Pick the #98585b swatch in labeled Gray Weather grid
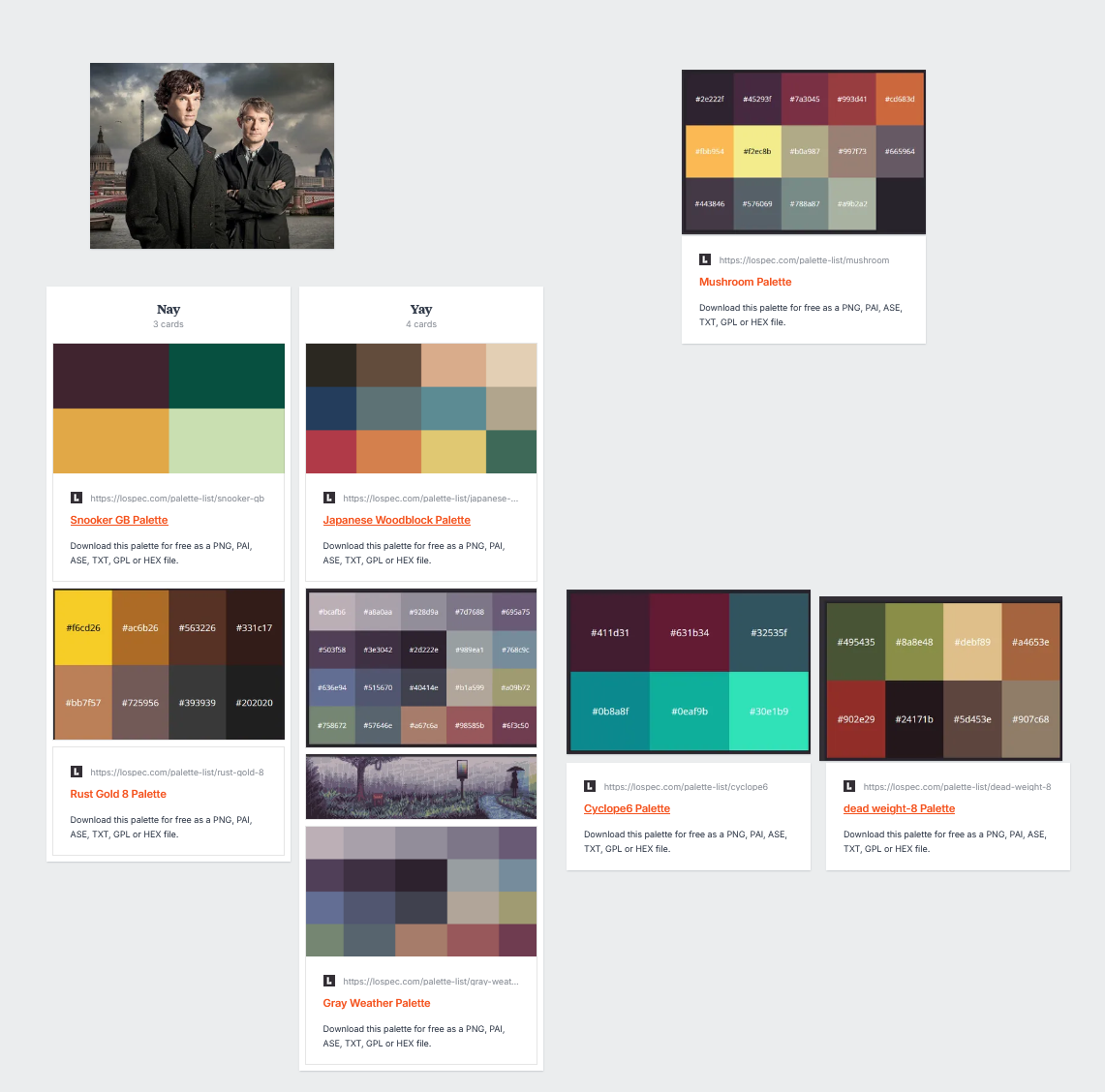This screenshot has height=1092, width=1105. coord(470,726)
